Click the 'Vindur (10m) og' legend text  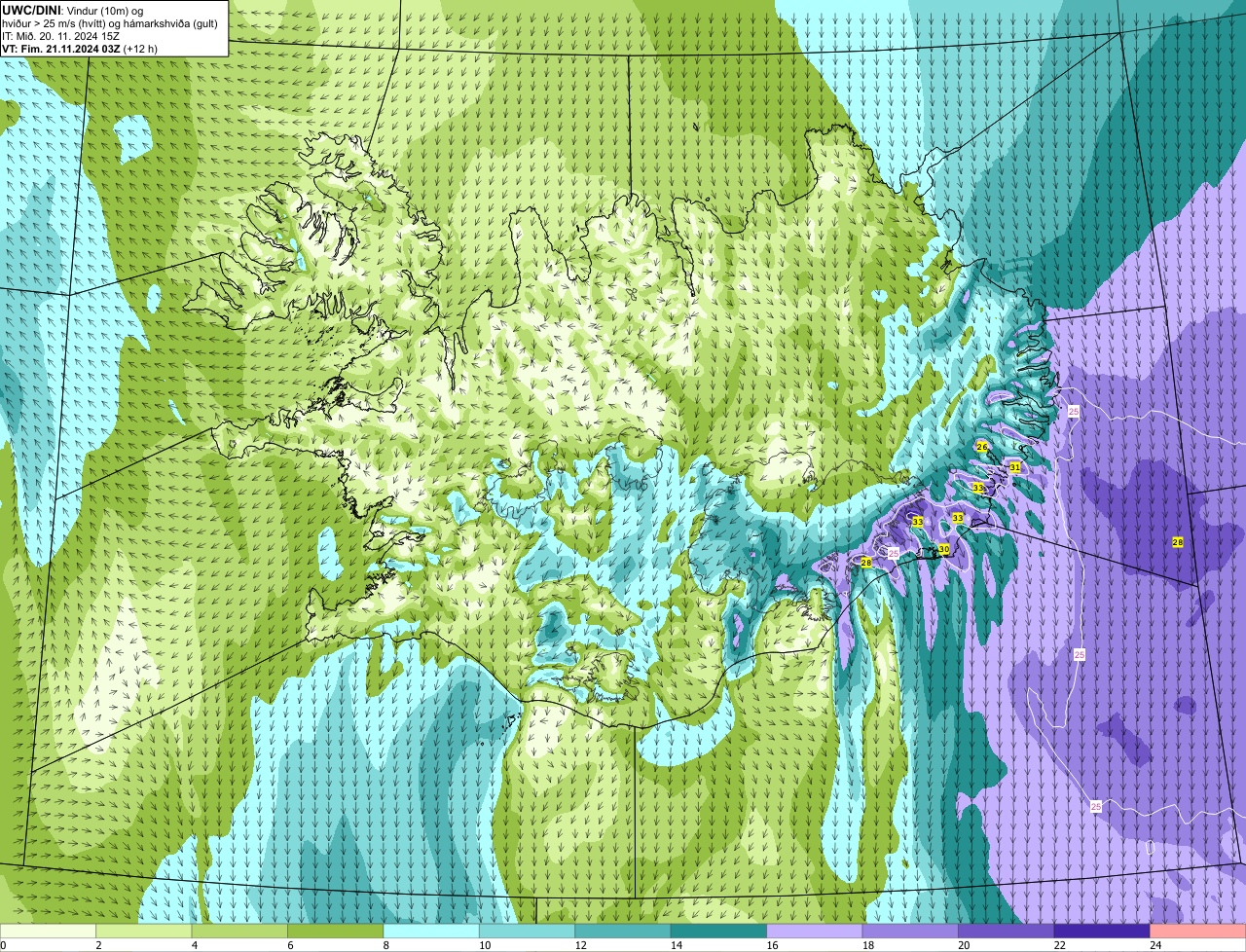pos(105,10)
